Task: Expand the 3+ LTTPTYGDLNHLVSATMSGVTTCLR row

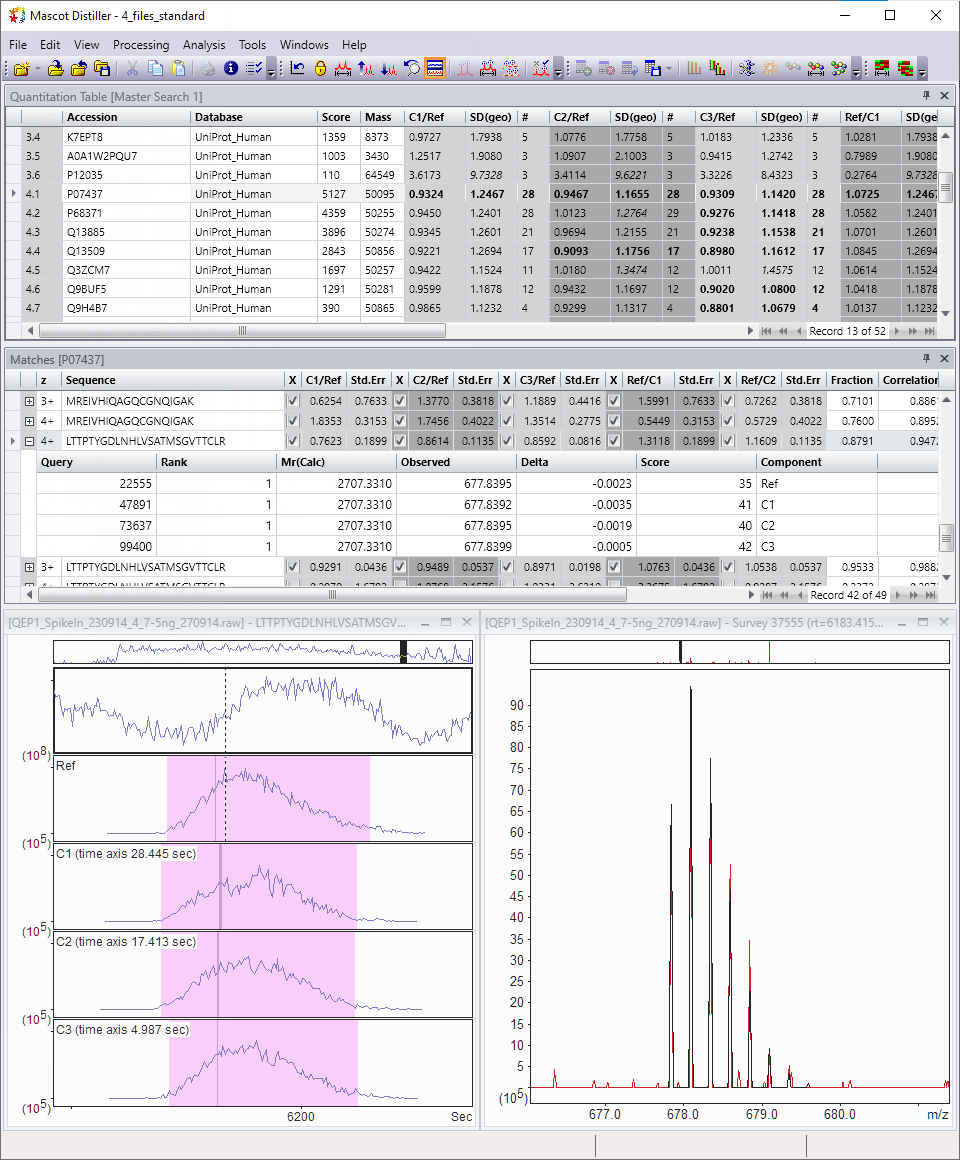Action: pos(30,567)
